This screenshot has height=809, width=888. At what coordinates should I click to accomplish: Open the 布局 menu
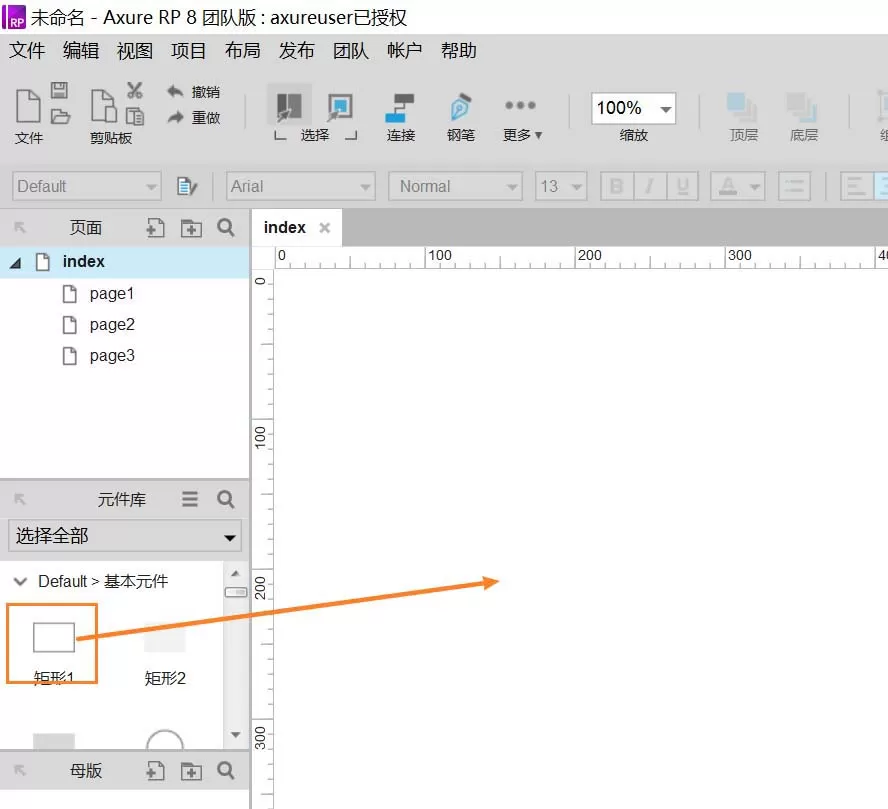pos(242,50)
